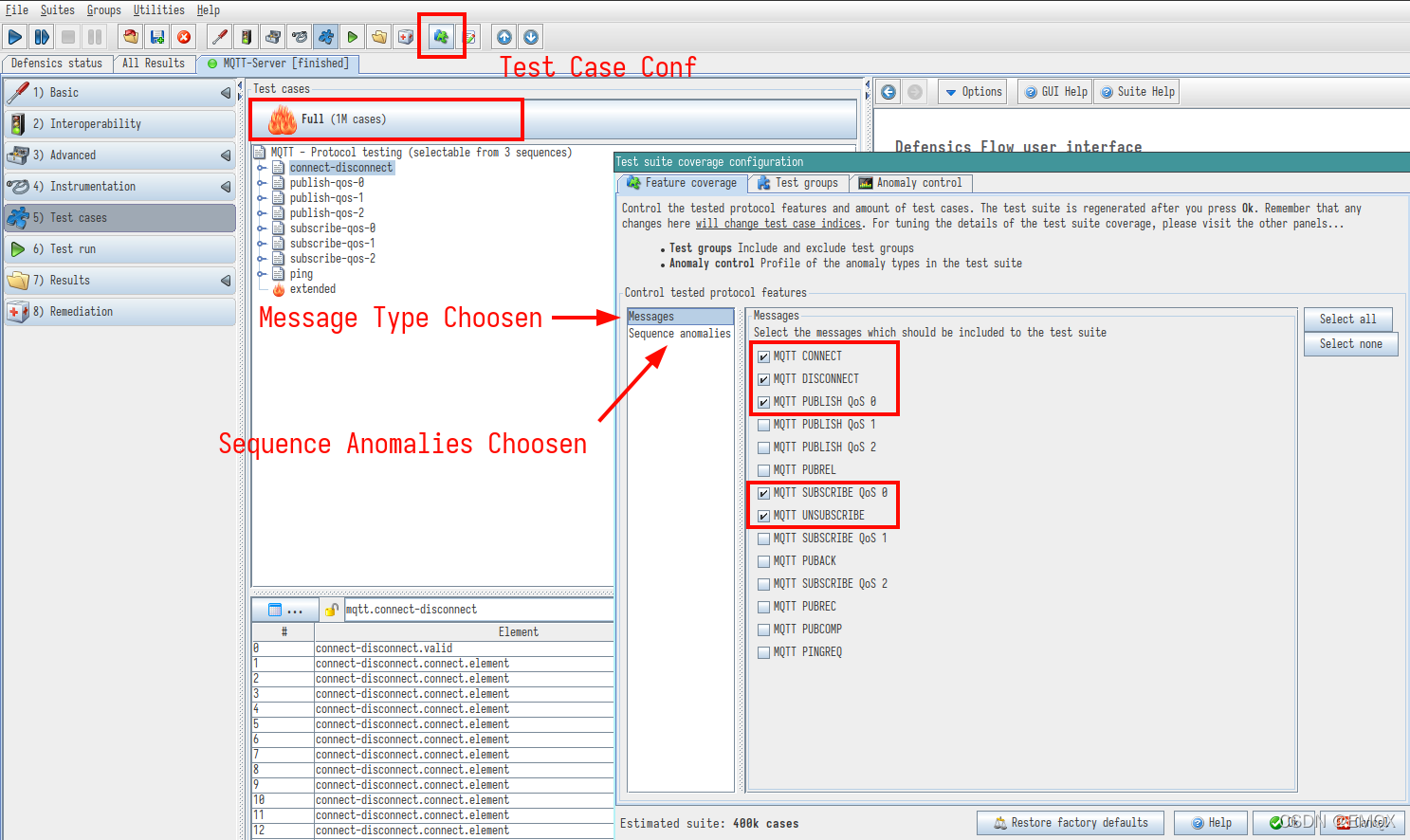Open 6) Test run sidebar step

pyautogui.click(x=119, y=249)
